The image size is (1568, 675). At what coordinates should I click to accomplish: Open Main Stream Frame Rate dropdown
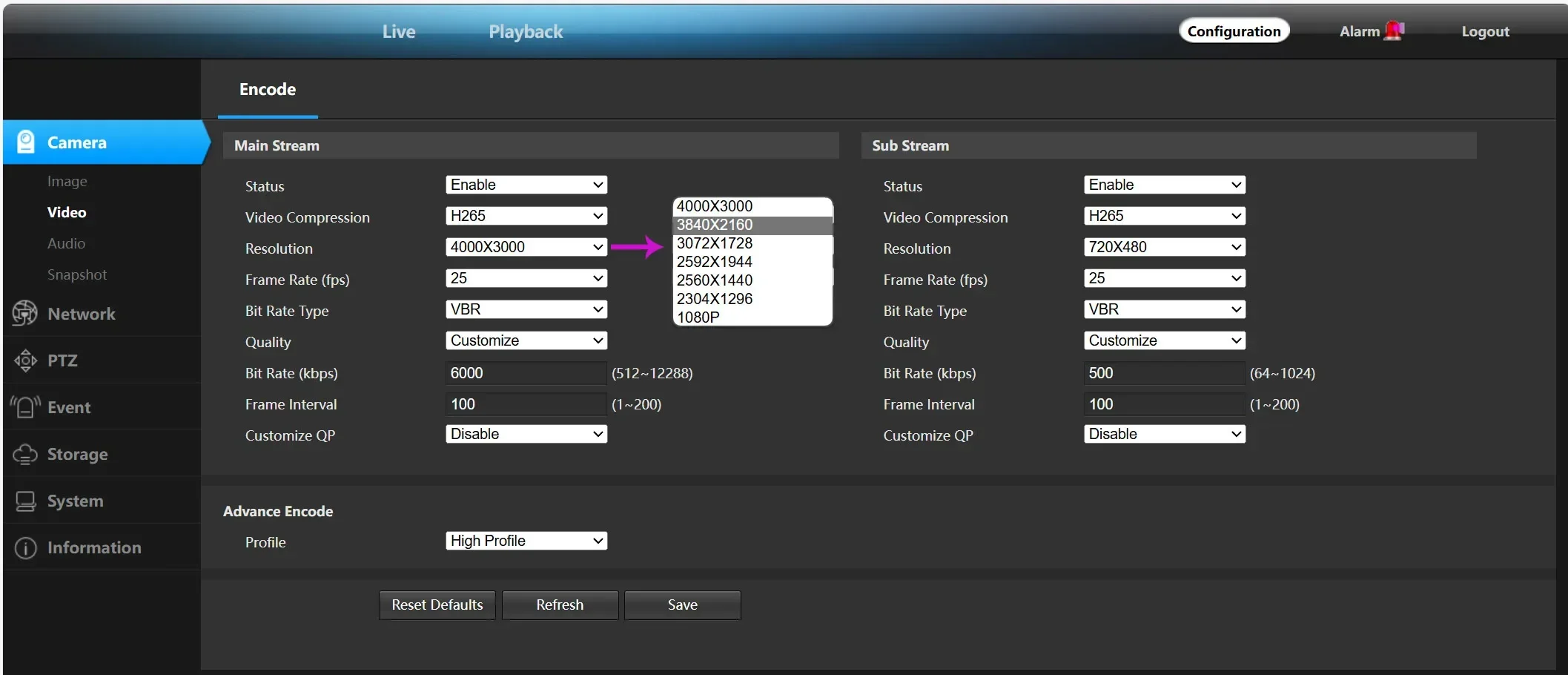[x=526, y=278]
